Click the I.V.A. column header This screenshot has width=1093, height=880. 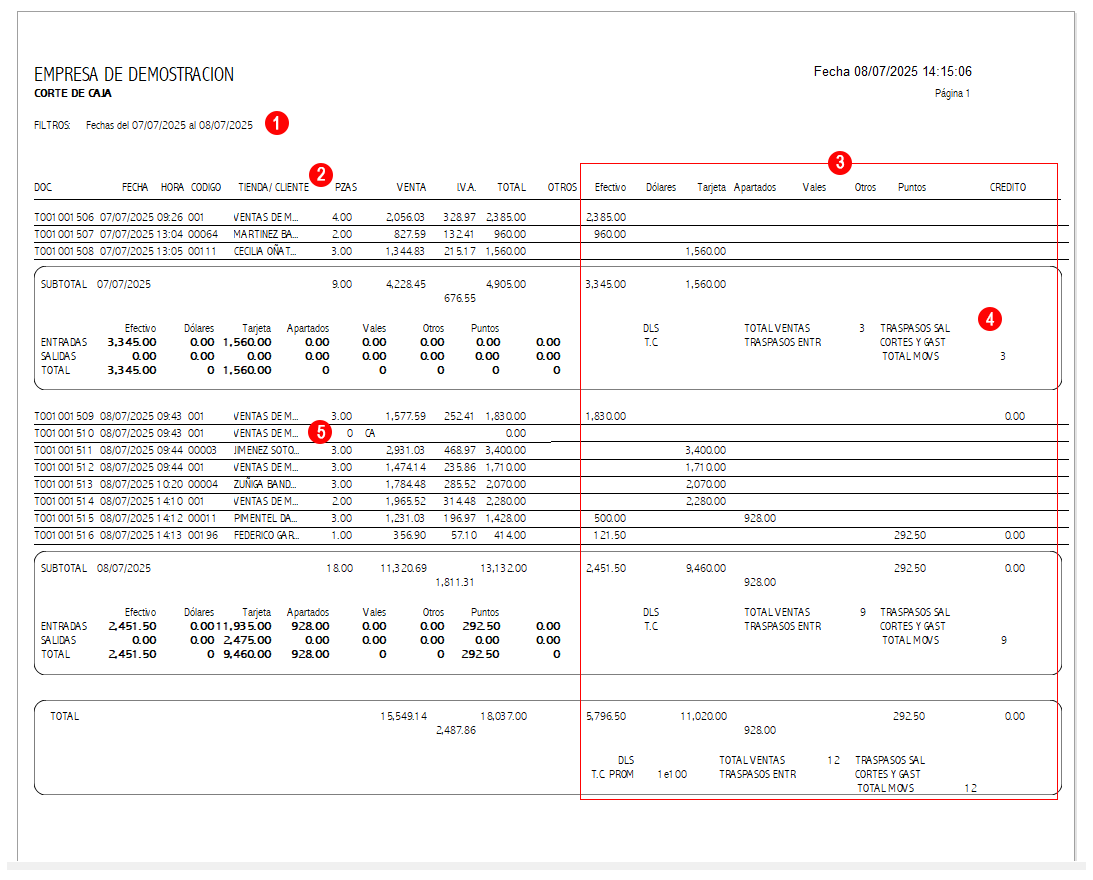click(466, 188)
